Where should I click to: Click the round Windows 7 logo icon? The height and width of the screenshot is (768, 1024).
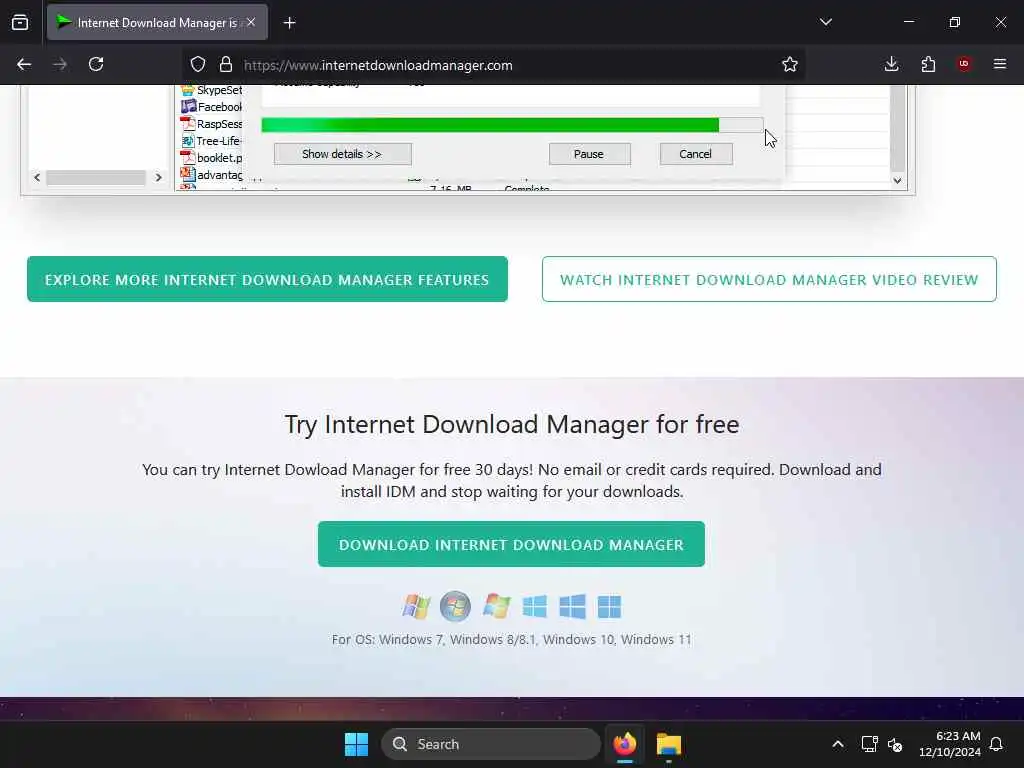click(455, 606)
